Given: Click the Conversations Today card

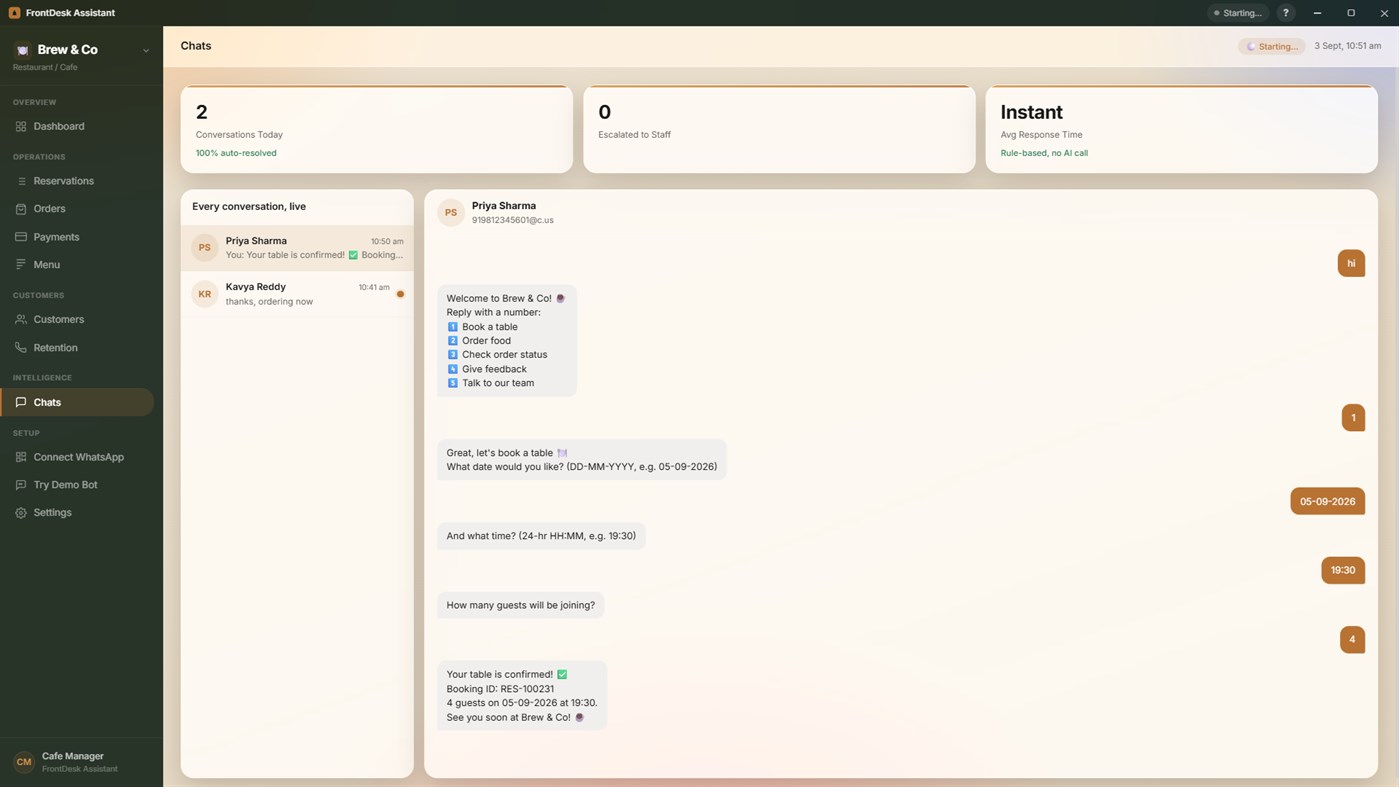Looking at the screenshot, I should click(377, 129).
